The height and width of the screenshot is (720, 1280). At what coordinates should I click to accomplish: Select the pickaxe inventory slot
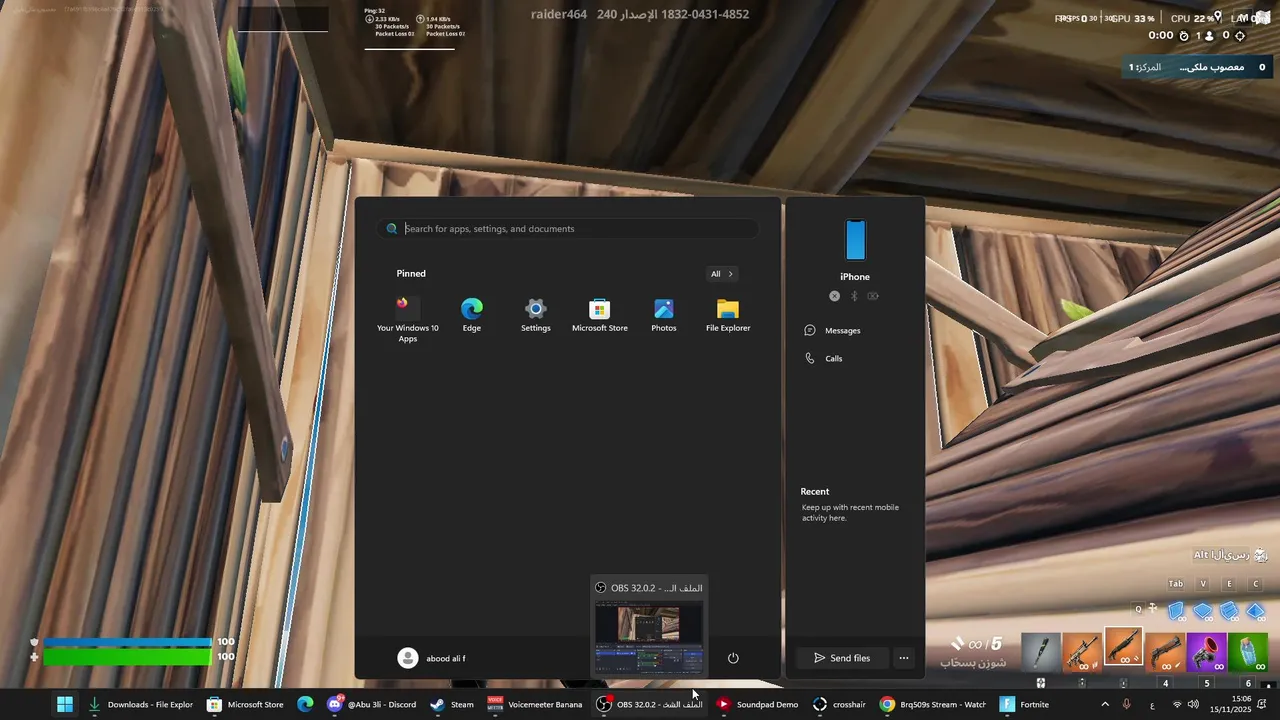tap(1040, 652)
